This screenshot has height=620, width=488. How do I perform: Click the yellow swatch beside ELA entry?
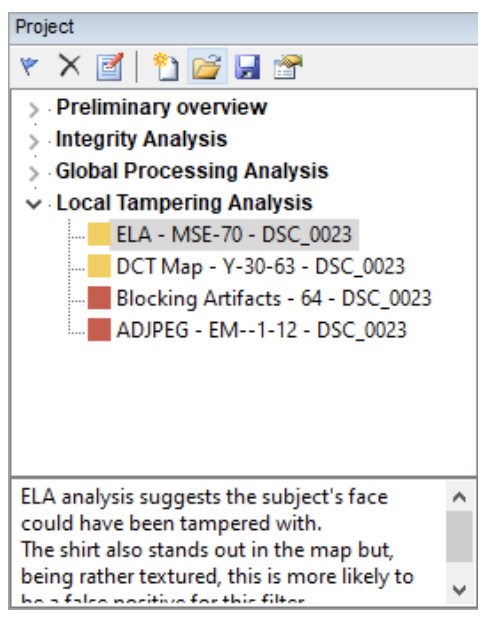[99, 234]
